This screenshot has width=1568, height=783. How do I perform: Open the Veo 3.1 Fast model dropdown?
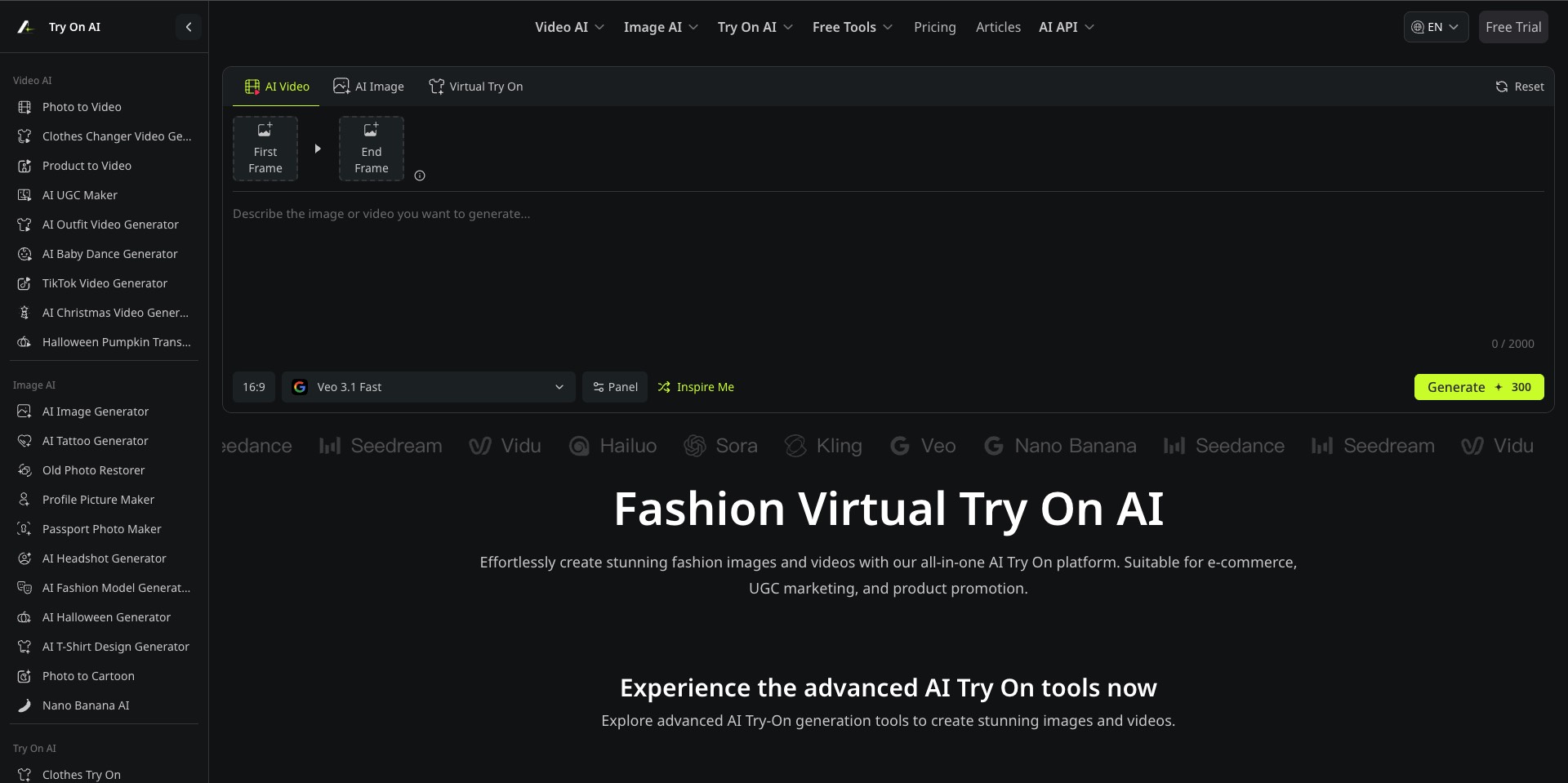[429, 387]
